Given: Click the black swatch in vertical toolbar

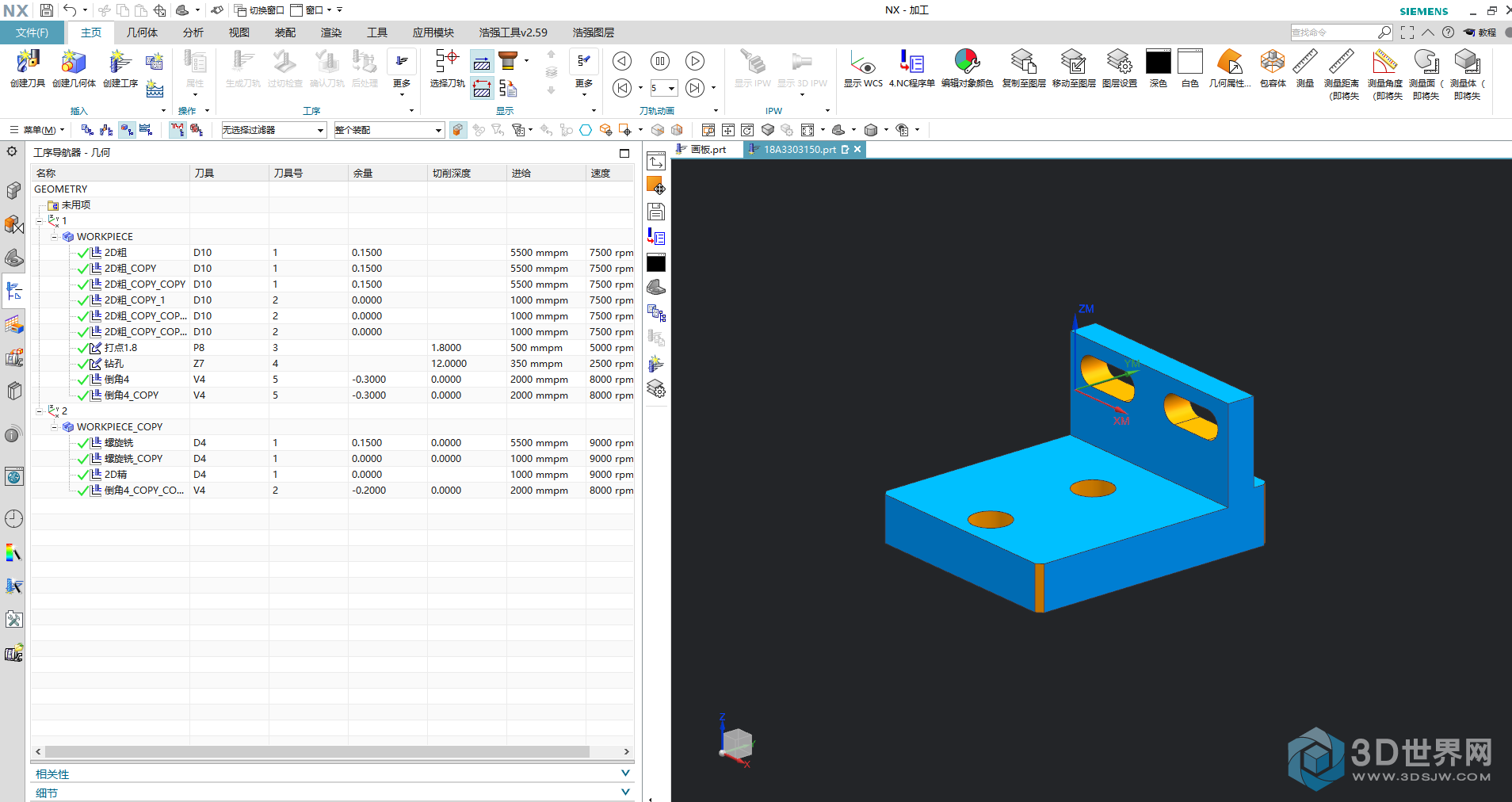Looking at the screenshot, I should click(x=655, y=263).
